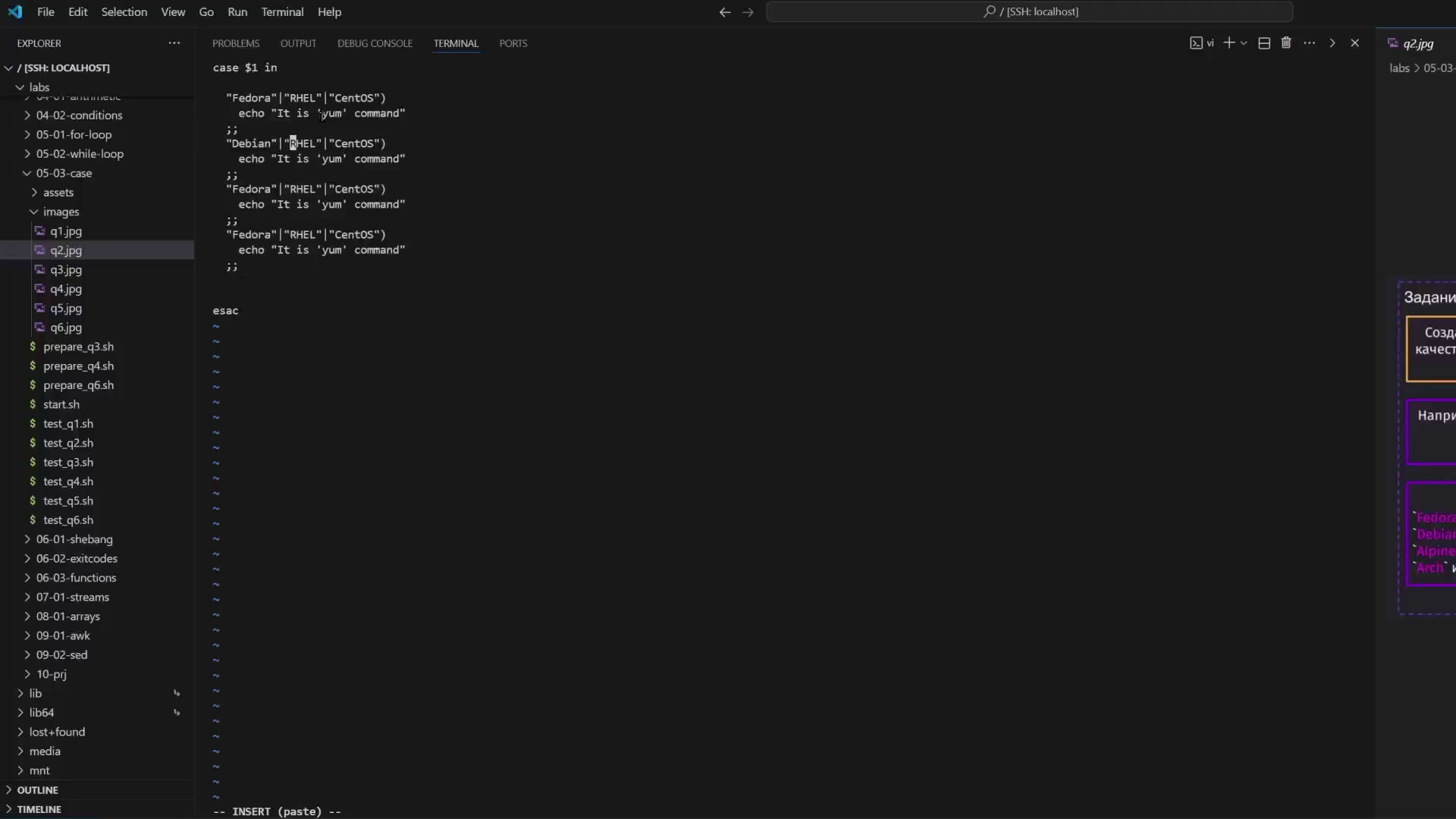Maximize the panel with the chevron icon

pyautogui.click(x=1332, y=43)
